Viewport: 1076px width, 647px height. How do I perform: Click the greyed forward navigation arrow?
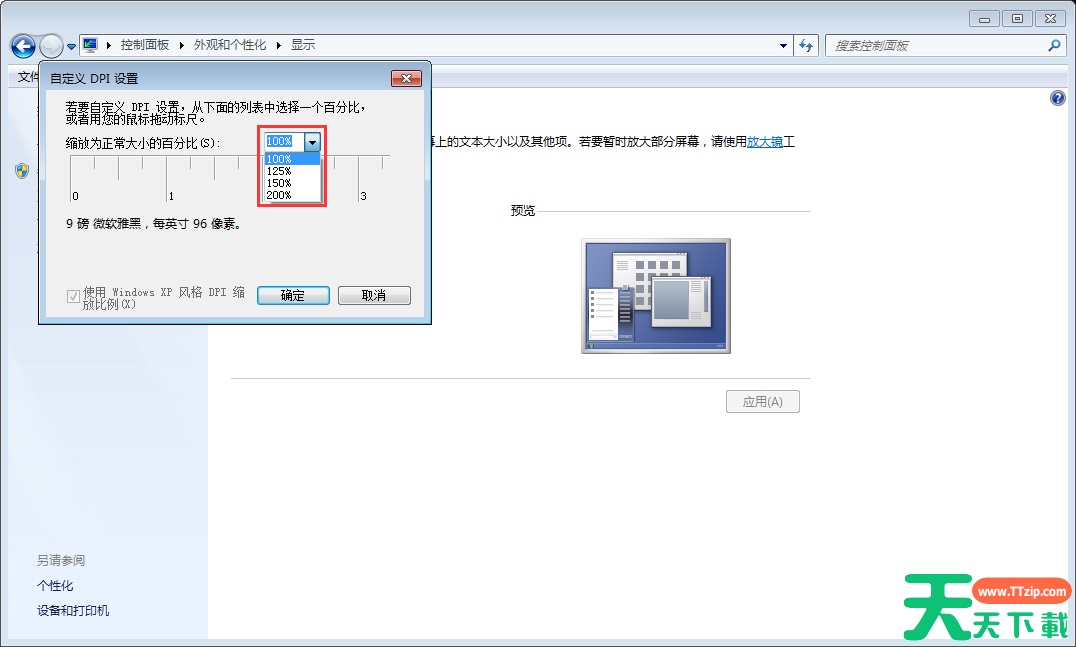tap(51, 46)
